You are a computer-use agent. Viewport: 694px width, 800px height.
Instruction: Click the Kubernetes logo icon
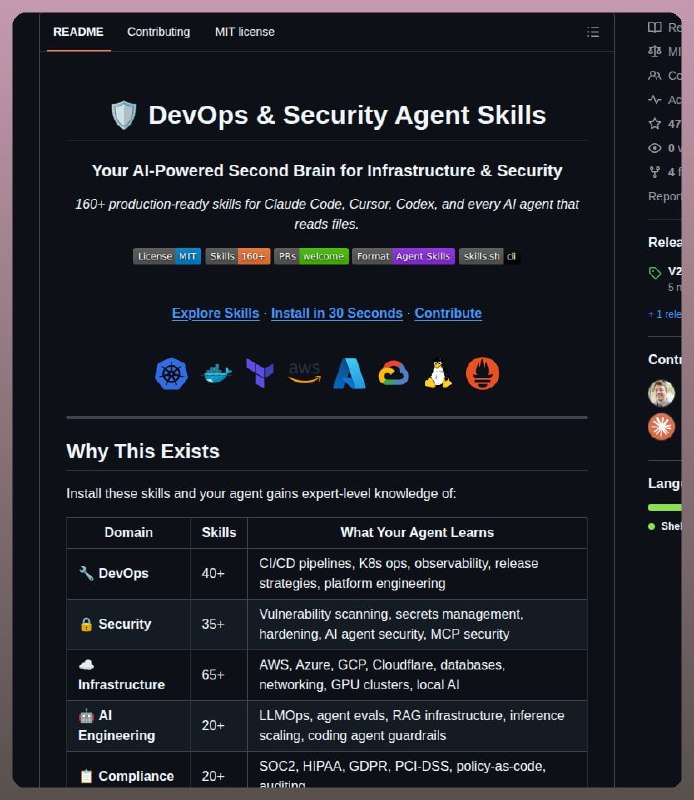pyautogui.click(x=171, y=374)
